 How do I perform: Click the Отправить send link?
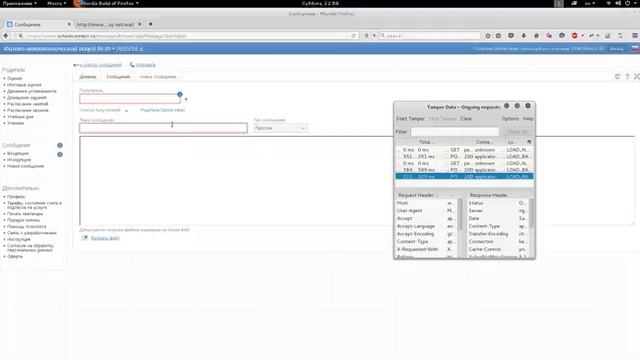145,65
